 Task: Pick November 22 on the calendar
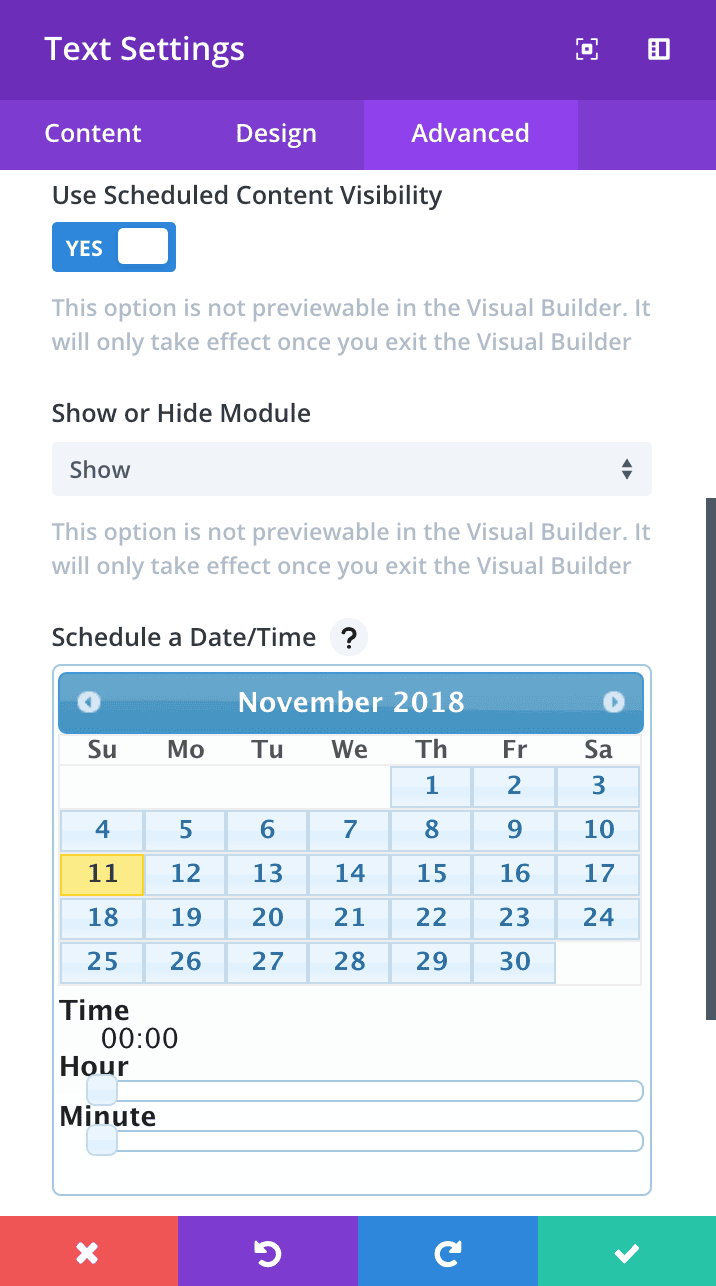coord(431,917)
